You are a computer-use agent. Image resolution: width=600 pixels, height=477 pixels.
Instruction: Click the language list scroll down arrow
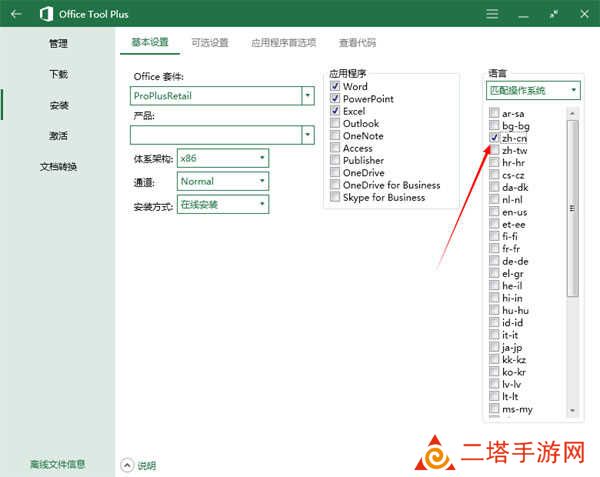pos(572,410)
